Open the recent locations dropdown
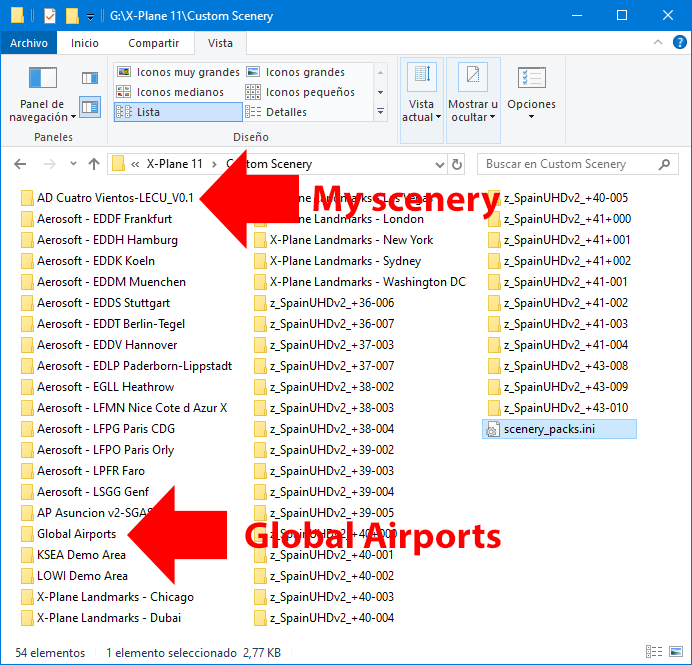 click(73, 164)
